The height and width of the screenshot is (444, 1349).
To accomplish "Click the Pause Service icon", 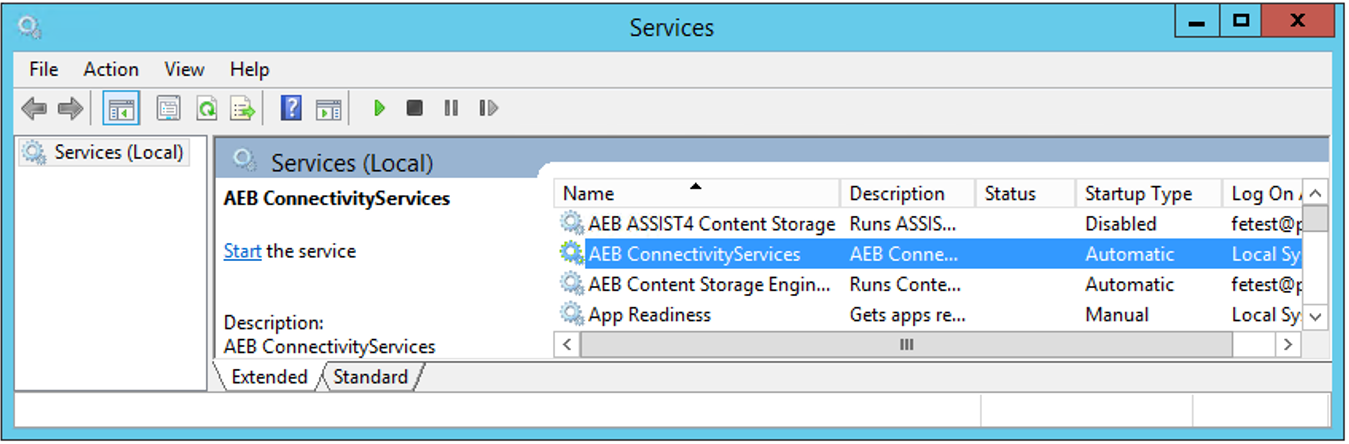I will pyautogui.click(x=451, y=108).
